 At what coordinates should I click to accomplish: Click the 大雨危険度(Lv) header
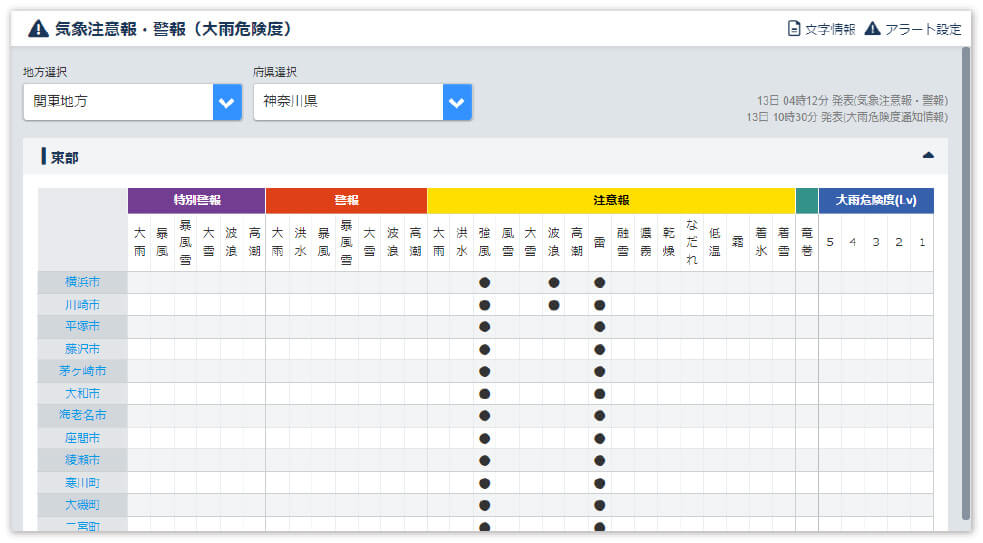876,200
